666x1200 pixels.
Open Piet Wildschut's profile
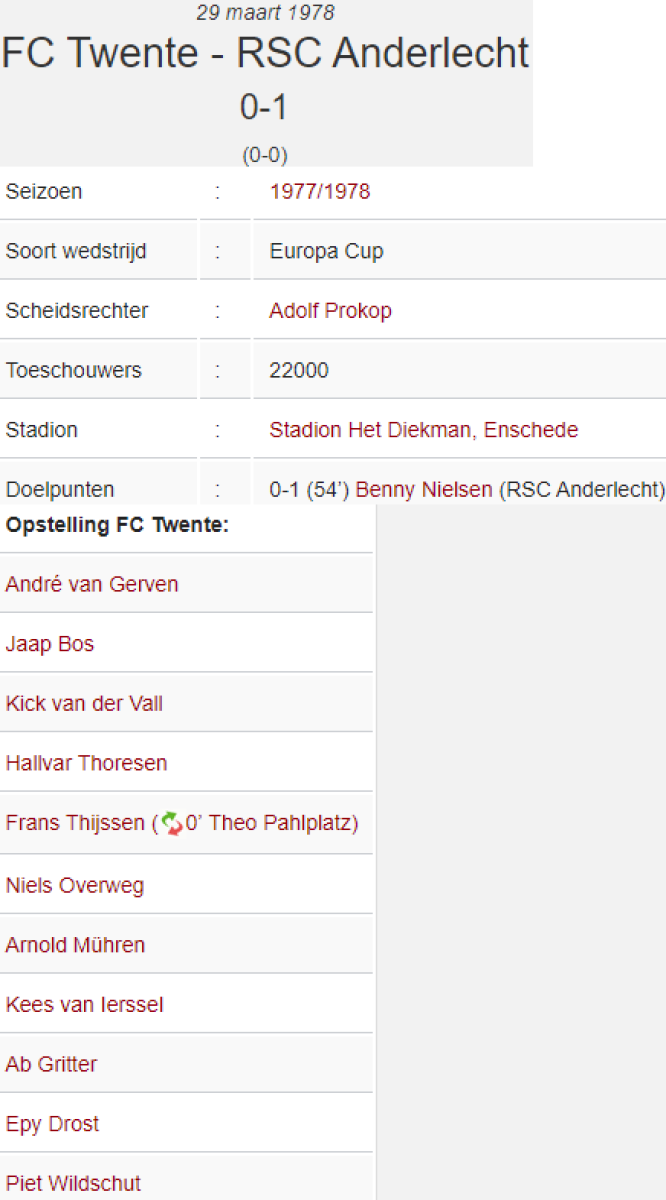click(73, 1184)
